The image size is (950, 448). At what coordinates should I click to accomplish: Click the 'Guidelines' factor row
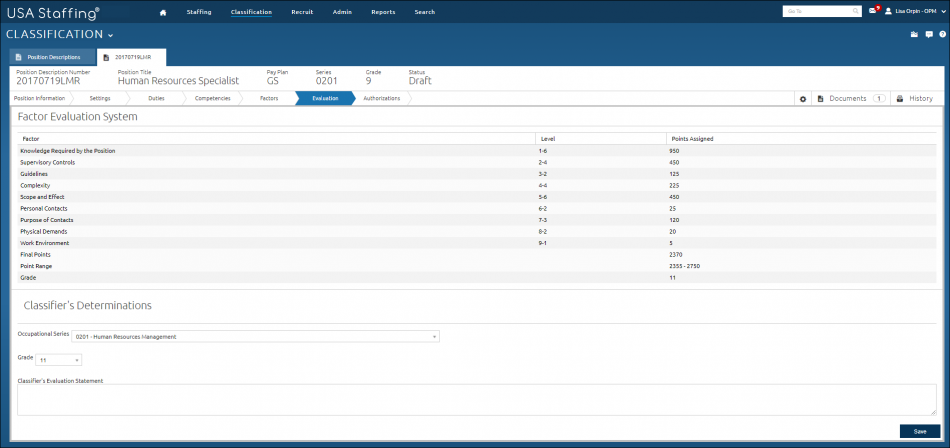(477, 173)
